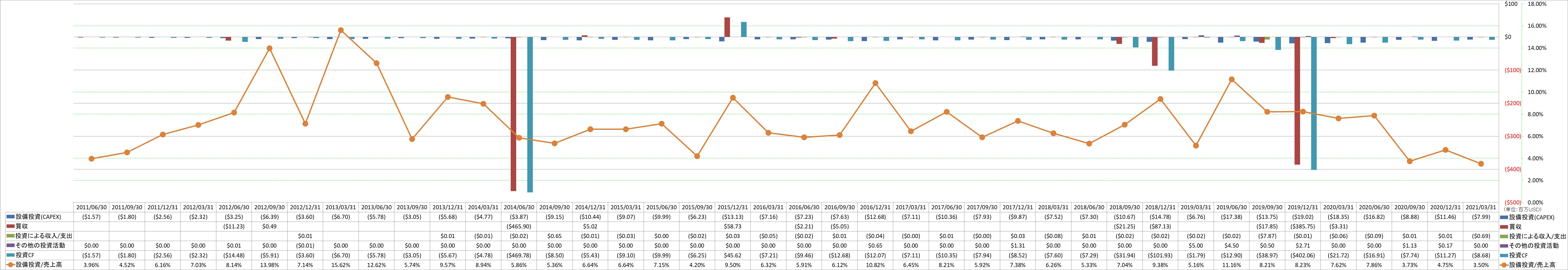
Task: Select the 2021/03/31 date column header
Action: click(x=1481, y=207)
